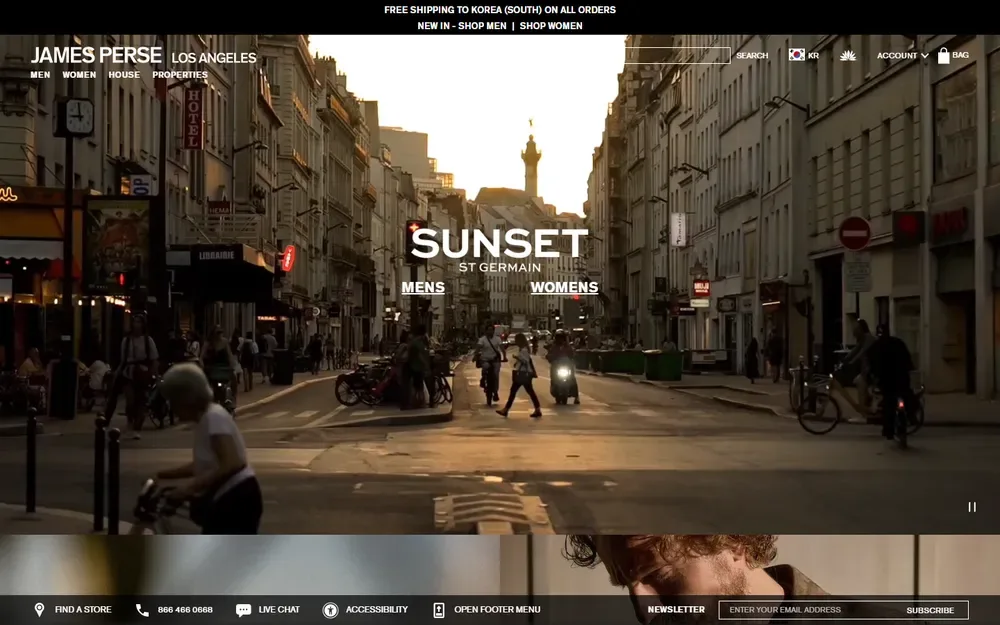Screen dimensions: 1000x625
Task: Click the Accessibility person icon
Action: [x=330, y=610]
